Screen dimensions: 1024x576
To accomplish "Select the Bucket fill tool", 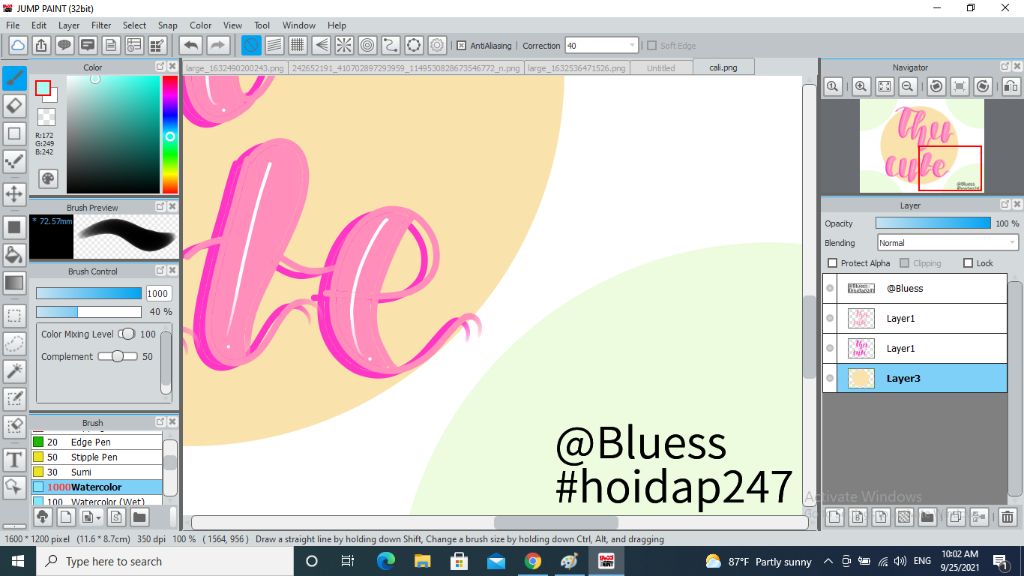I will tap(14, 255).
